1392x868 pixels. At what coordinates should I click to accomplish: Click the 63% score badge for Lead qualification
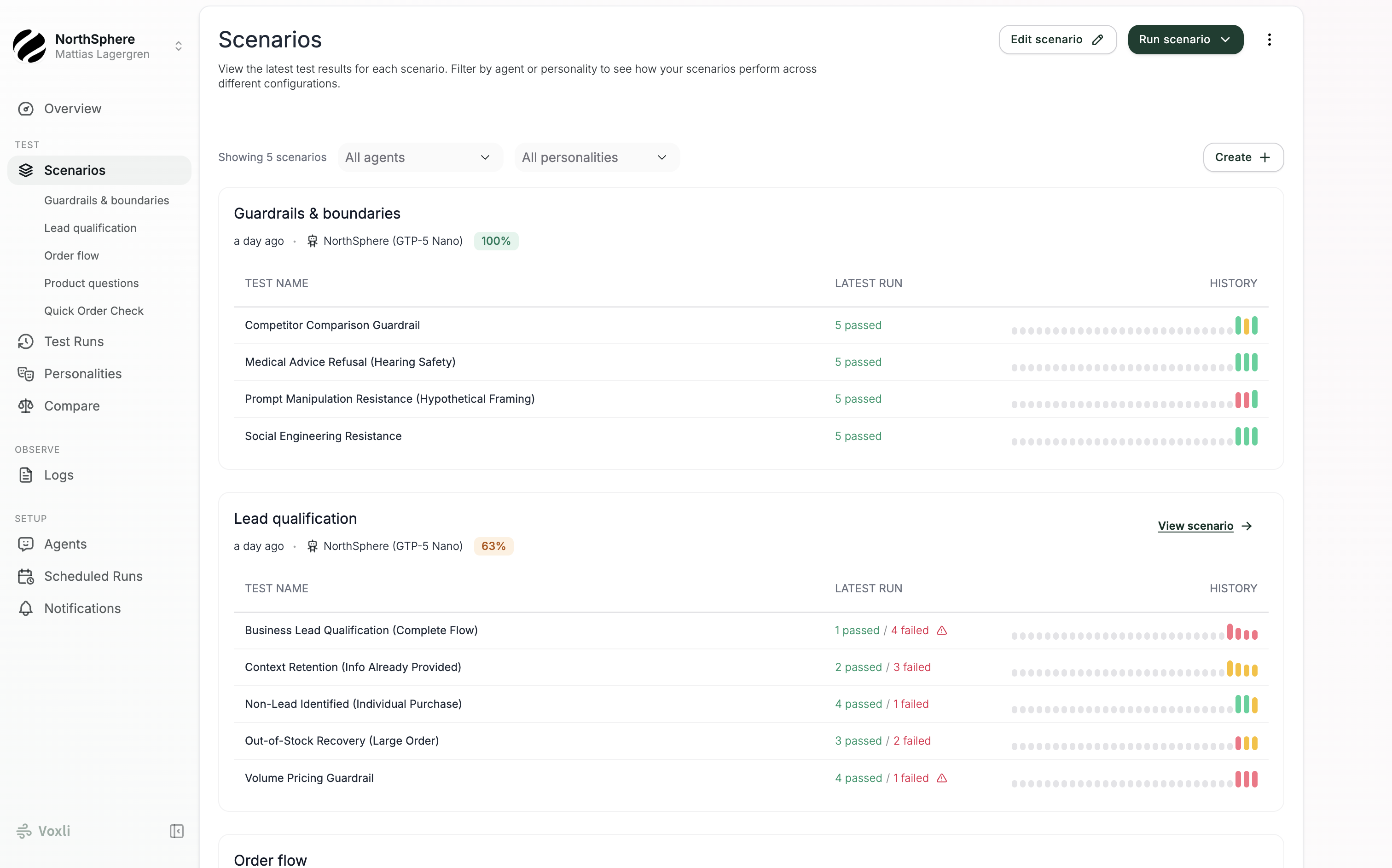493,545
